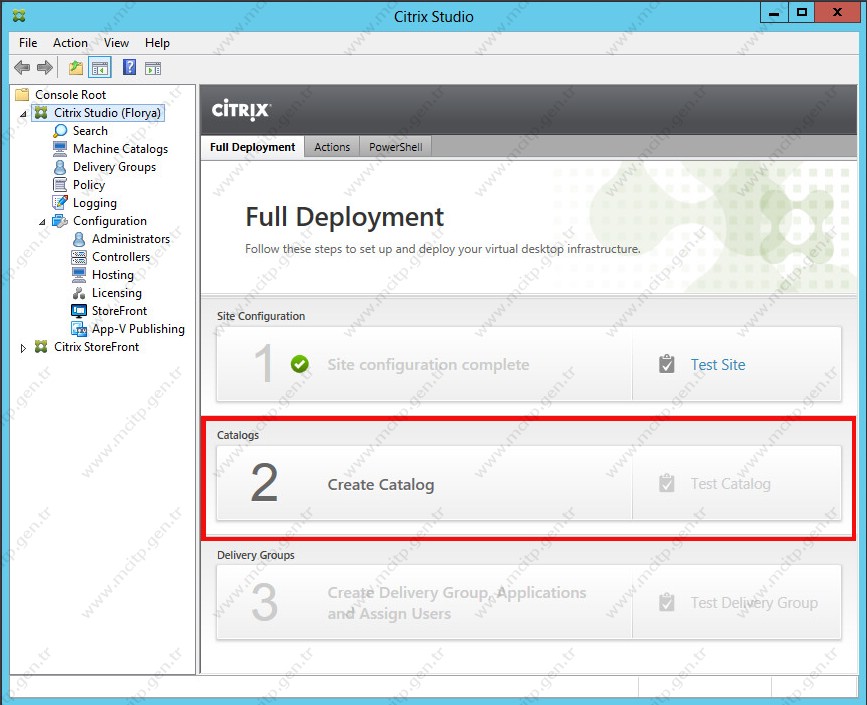The height and width of the screenshot is (705, 867).
Task: Select Machine Catalogs in the tree
Action: (121, 149)
